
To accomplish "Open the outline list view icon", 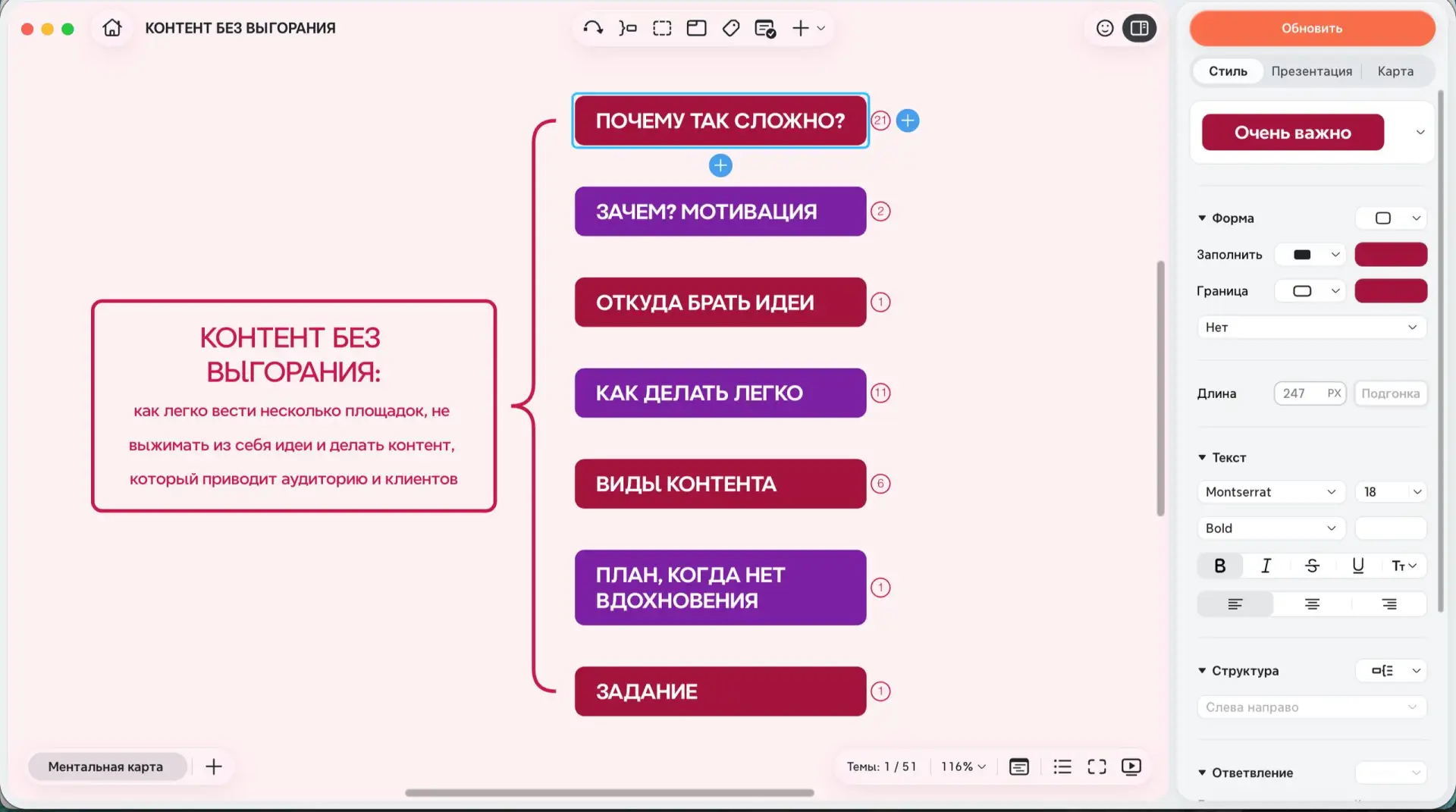I will tap(1062, 767).
